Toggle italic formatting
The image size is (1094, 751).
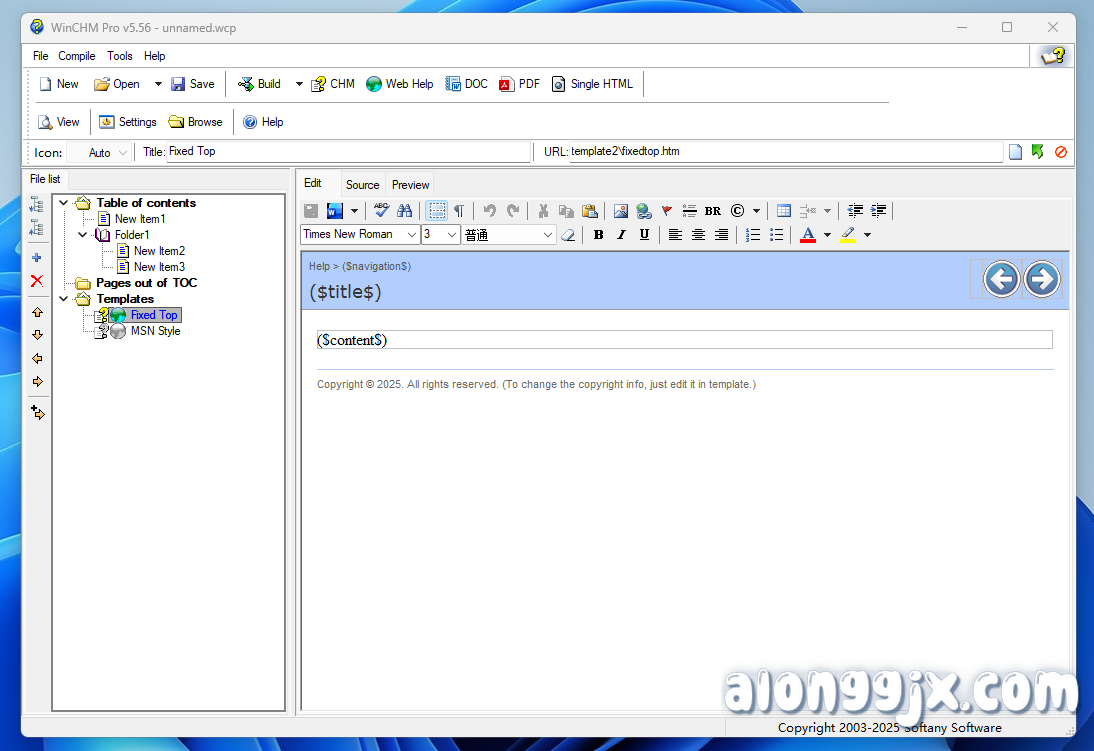(621, 234)
